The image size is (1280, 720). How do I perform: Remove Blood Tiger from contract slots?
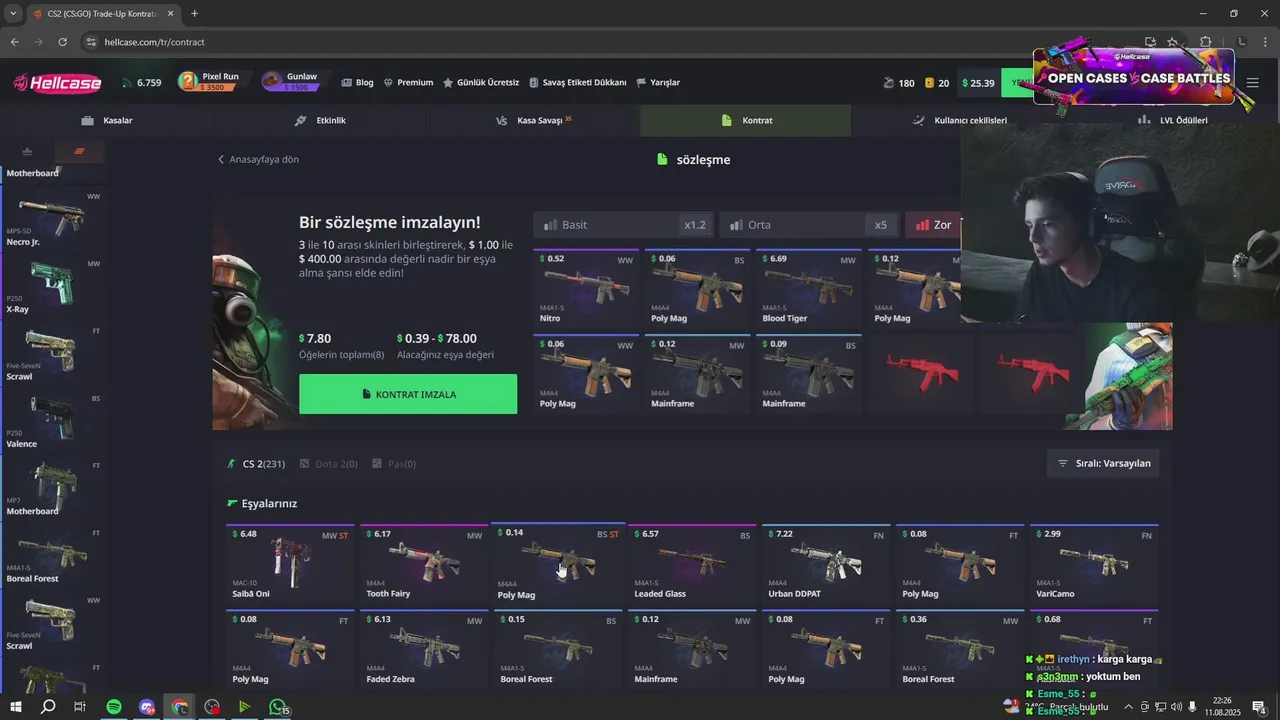[809, 287]
